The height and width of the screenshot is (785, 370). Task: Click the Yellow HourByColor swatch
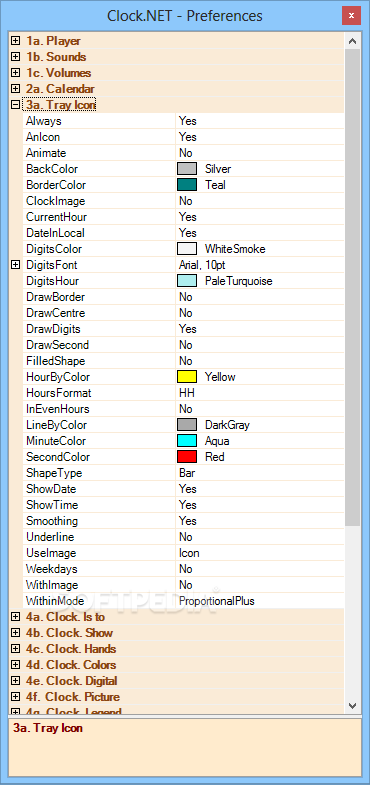(187, 376)
